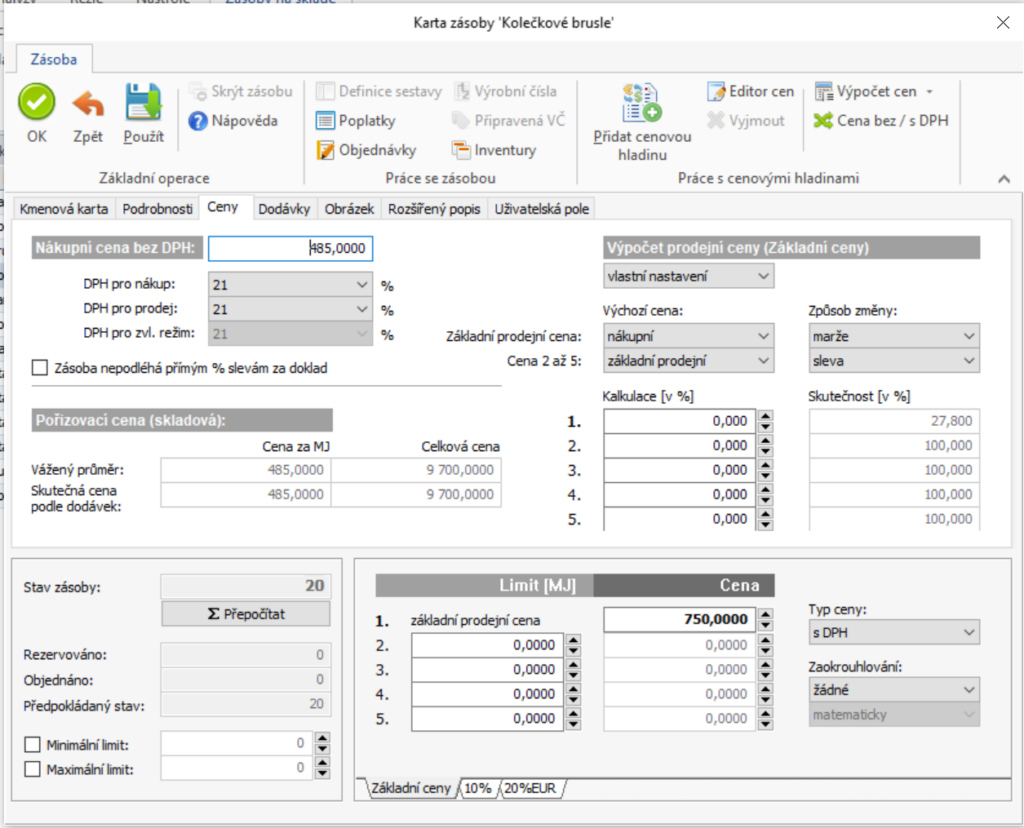
Task: Open Poplatky from the ribbon
Action: click(x=356, y=121)
